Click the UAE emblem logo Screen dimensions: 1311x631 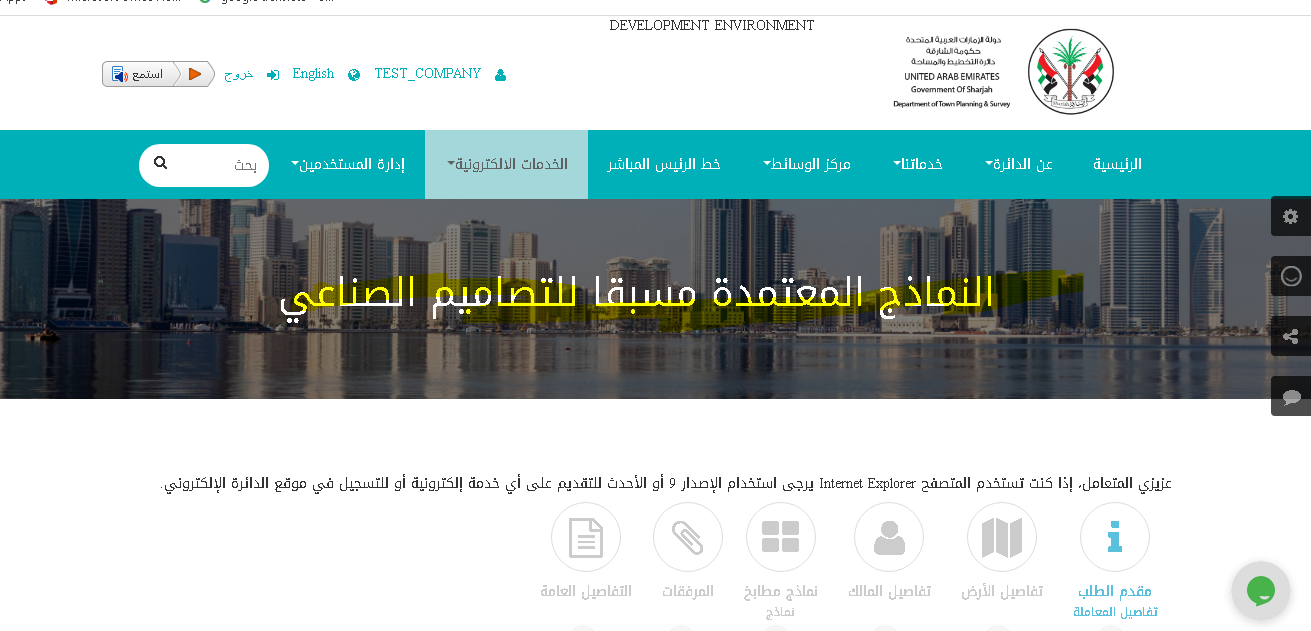tap(1071, 71)
